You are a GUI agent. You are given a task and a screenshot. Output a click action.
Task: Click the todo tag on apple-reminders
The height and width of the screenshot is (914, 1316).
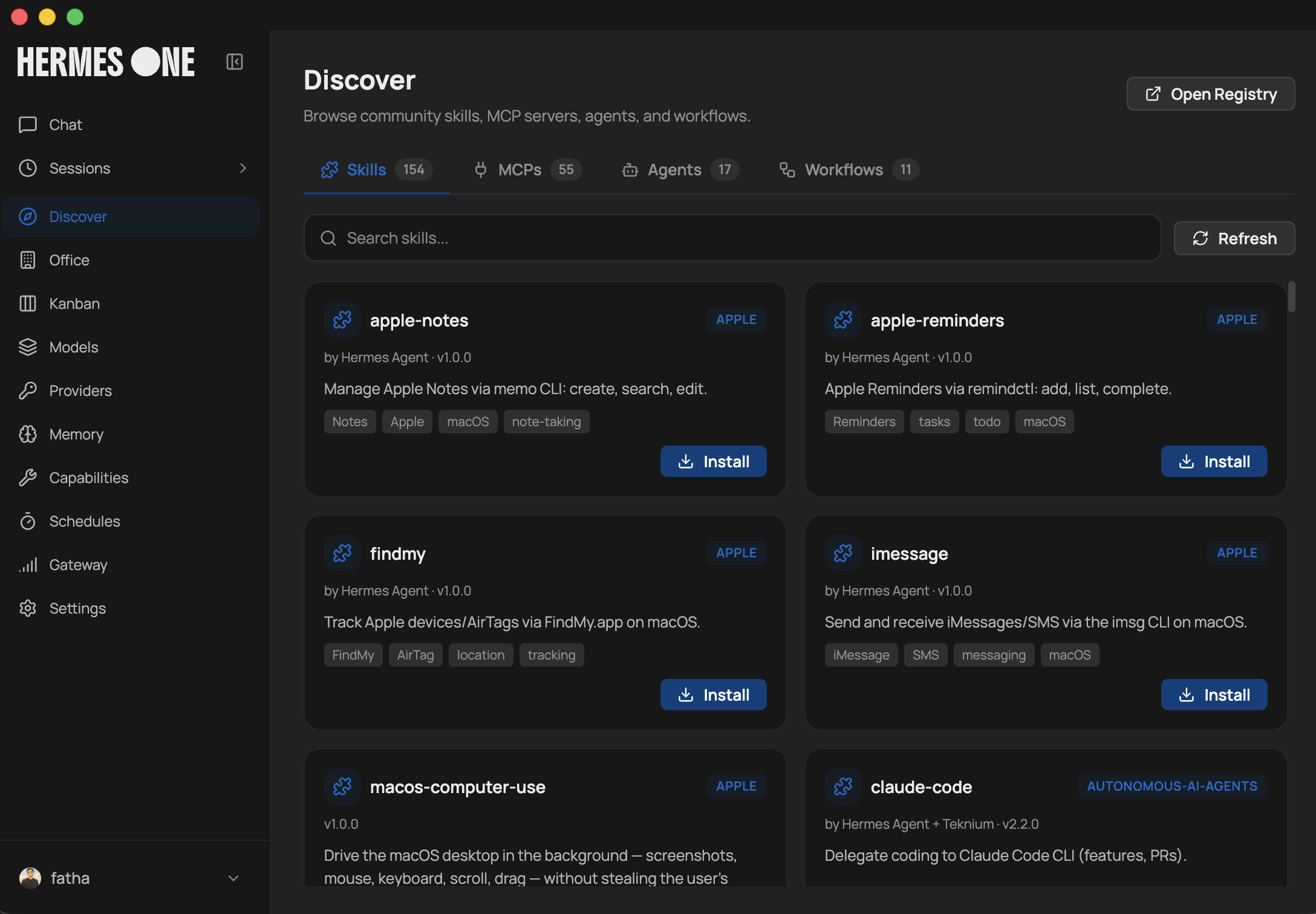pos(987,422)
